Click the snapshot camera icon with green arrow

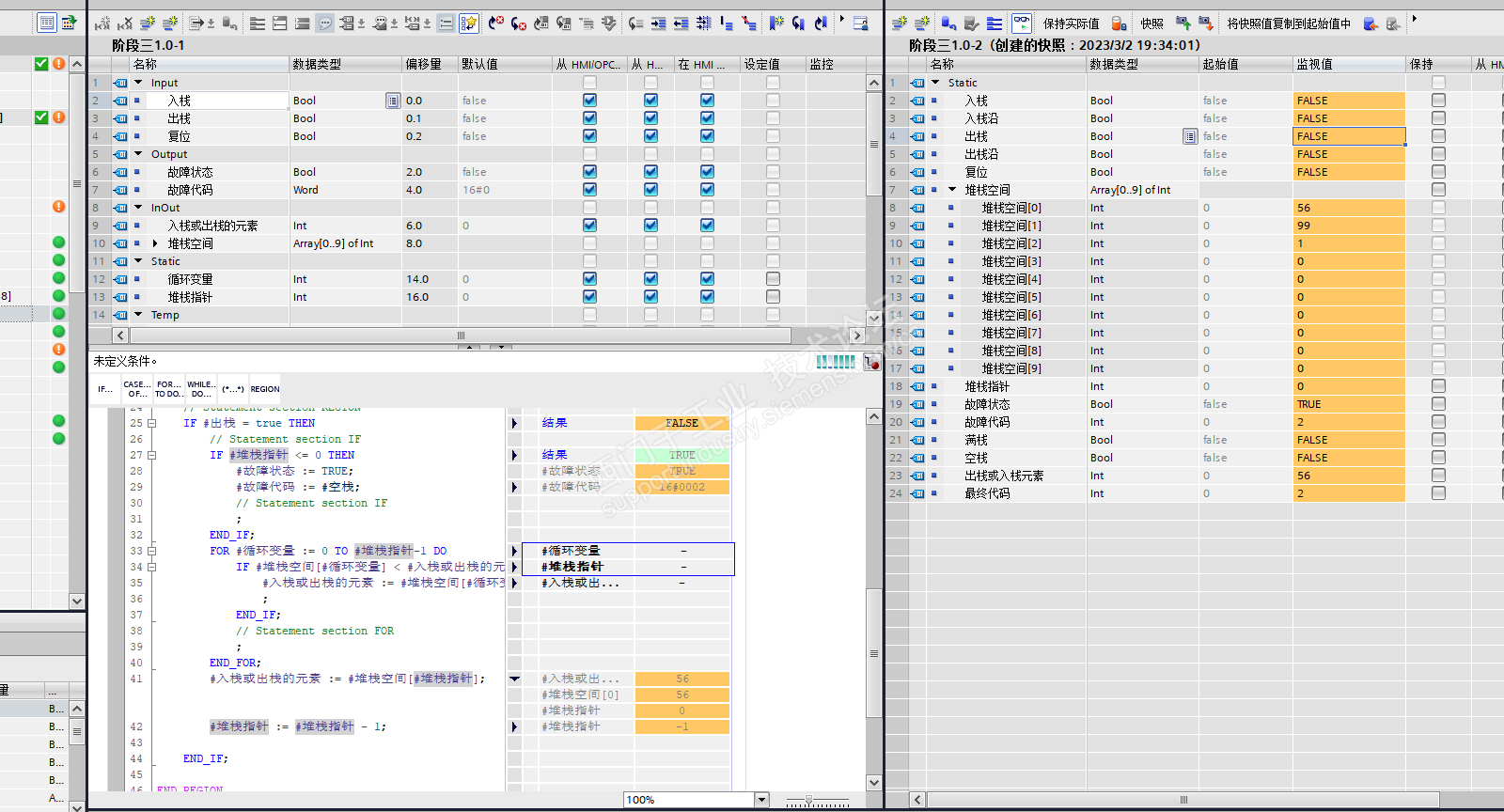coord(1183,23)
